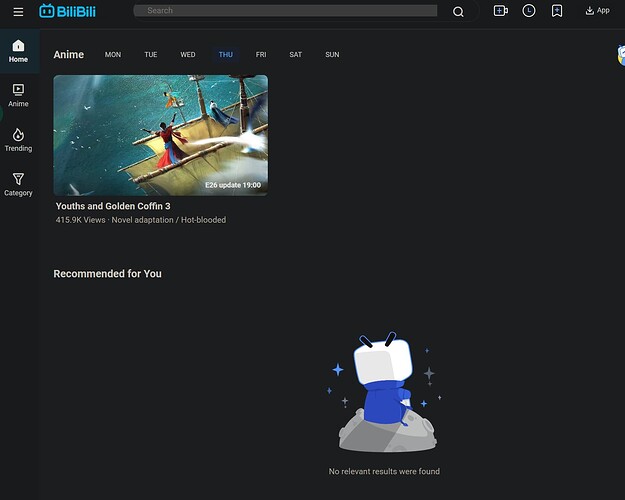This screenshot has height=500, width=625.
Task: Open Trending in sidebar
Action: 18,140
